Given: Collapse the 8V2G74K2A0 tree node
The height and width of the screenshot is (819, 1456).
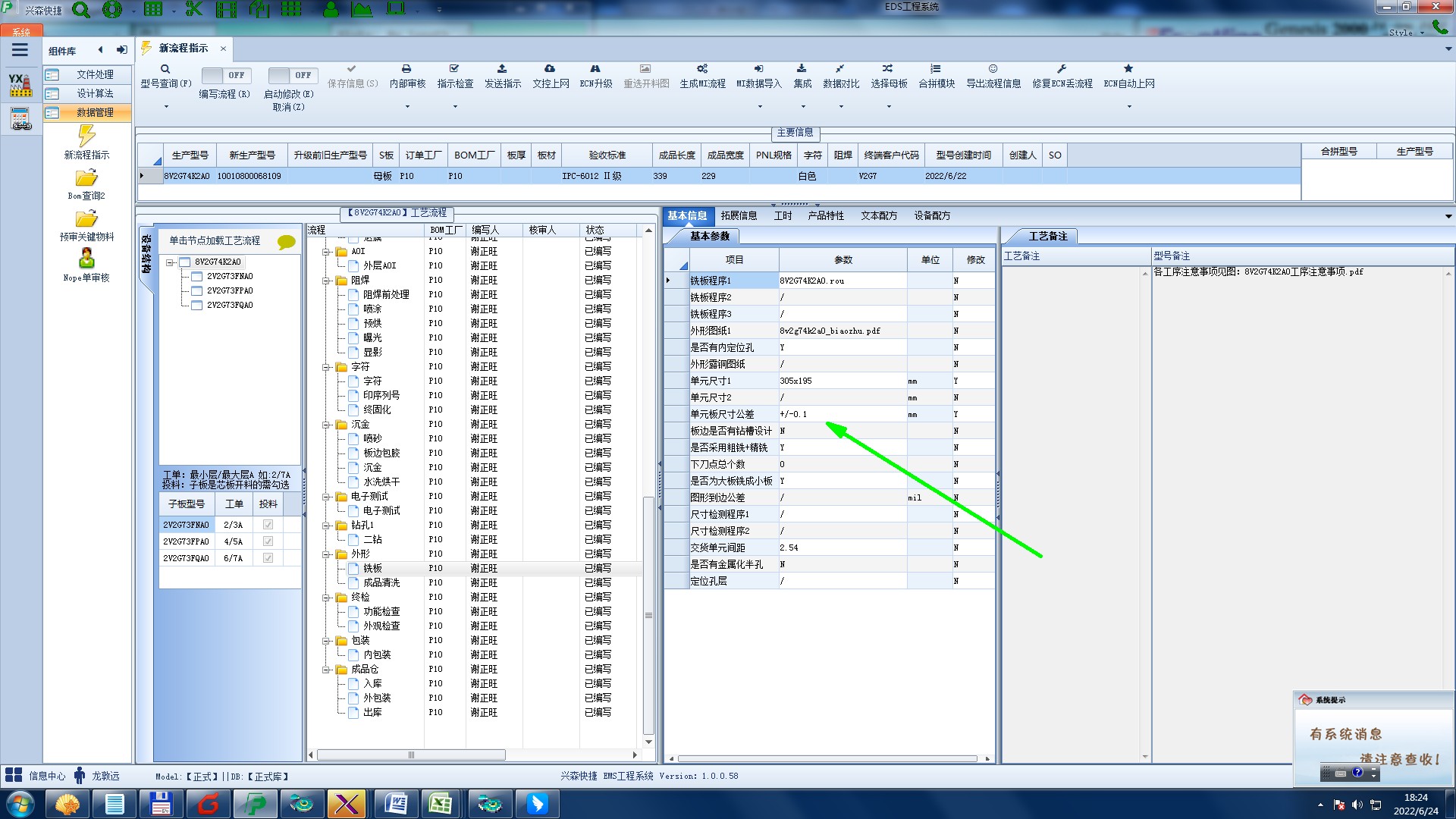Looking at the screenshot, I should pyautogui.click(x=171, y=262).
